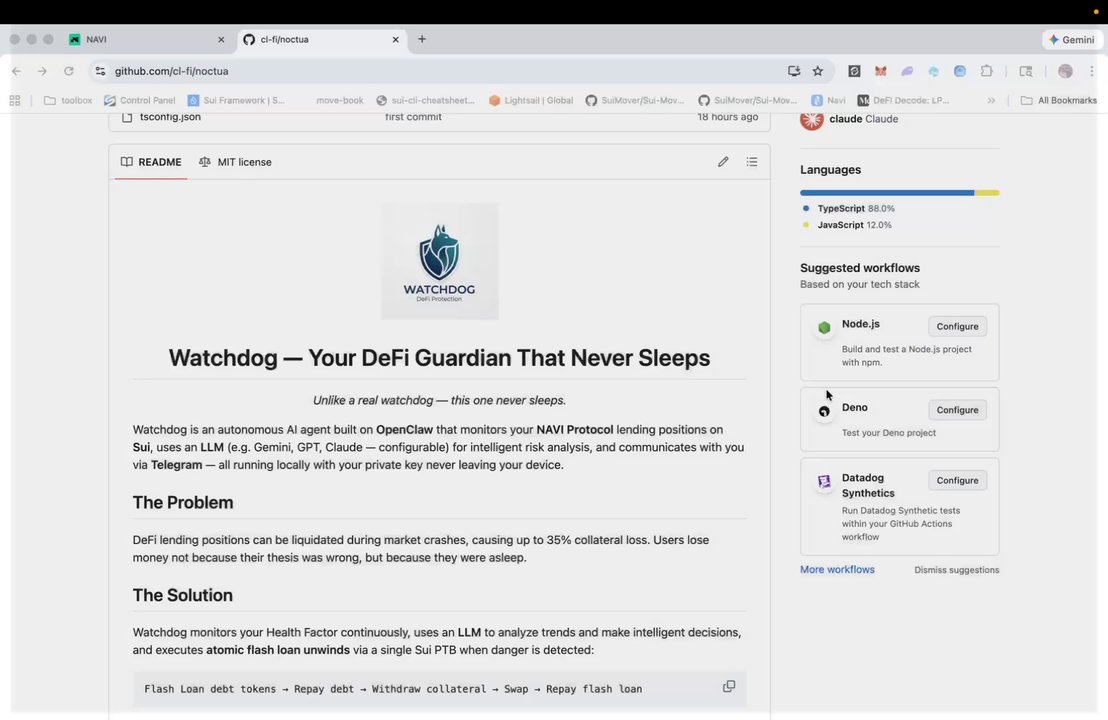Open the Chrome profile avatar

coord(1065,71)
